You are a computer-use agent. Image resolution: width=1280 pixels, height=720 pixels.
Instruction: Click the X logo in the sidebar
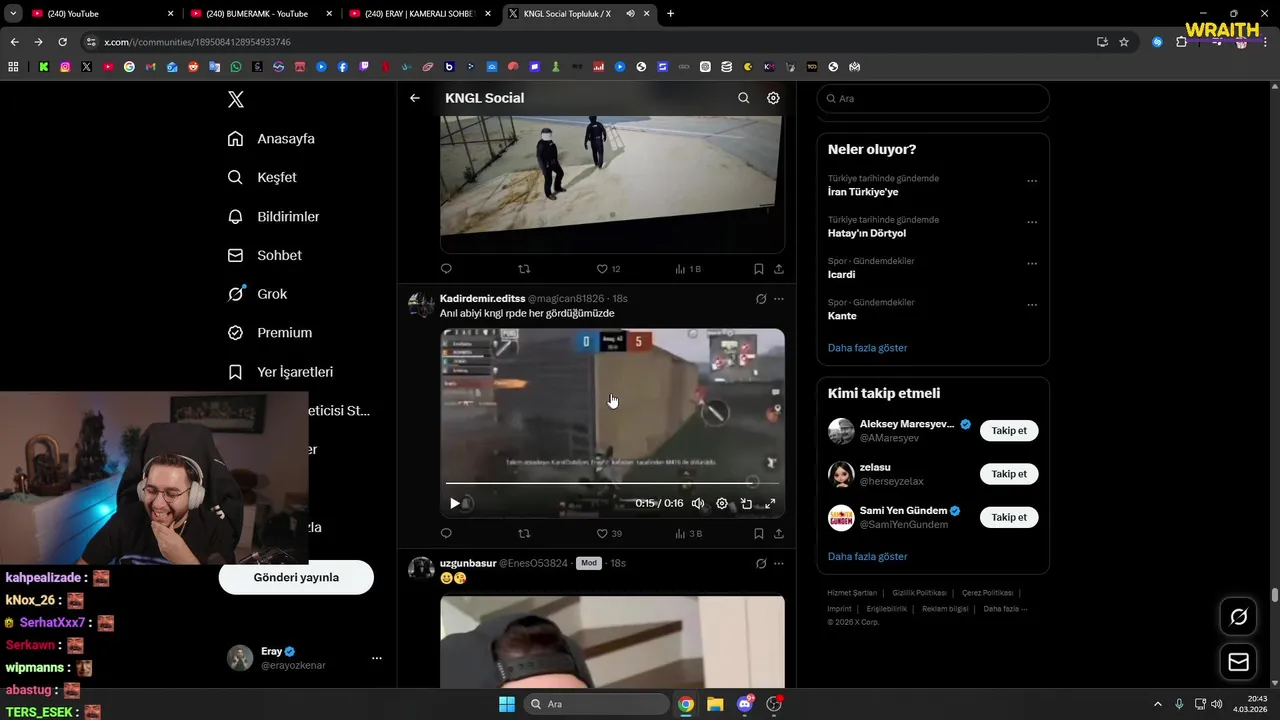click(236, 99)
